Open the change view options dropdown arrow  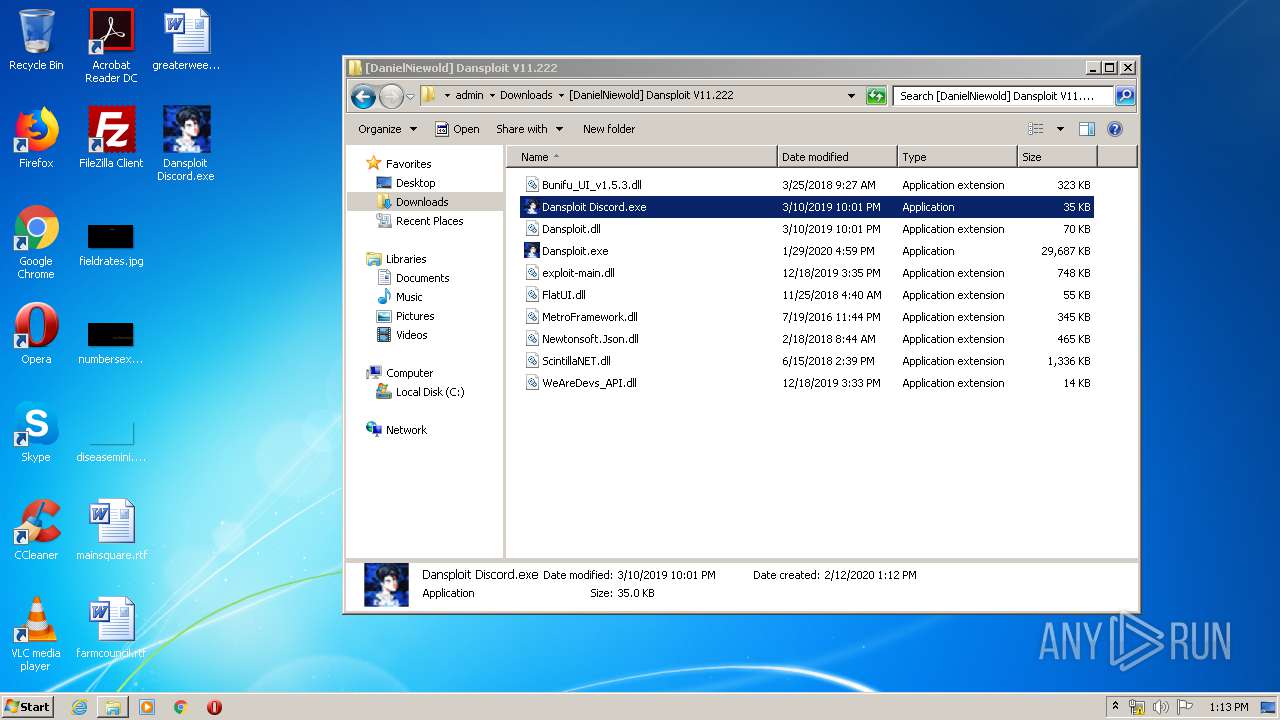(1060, 129)
